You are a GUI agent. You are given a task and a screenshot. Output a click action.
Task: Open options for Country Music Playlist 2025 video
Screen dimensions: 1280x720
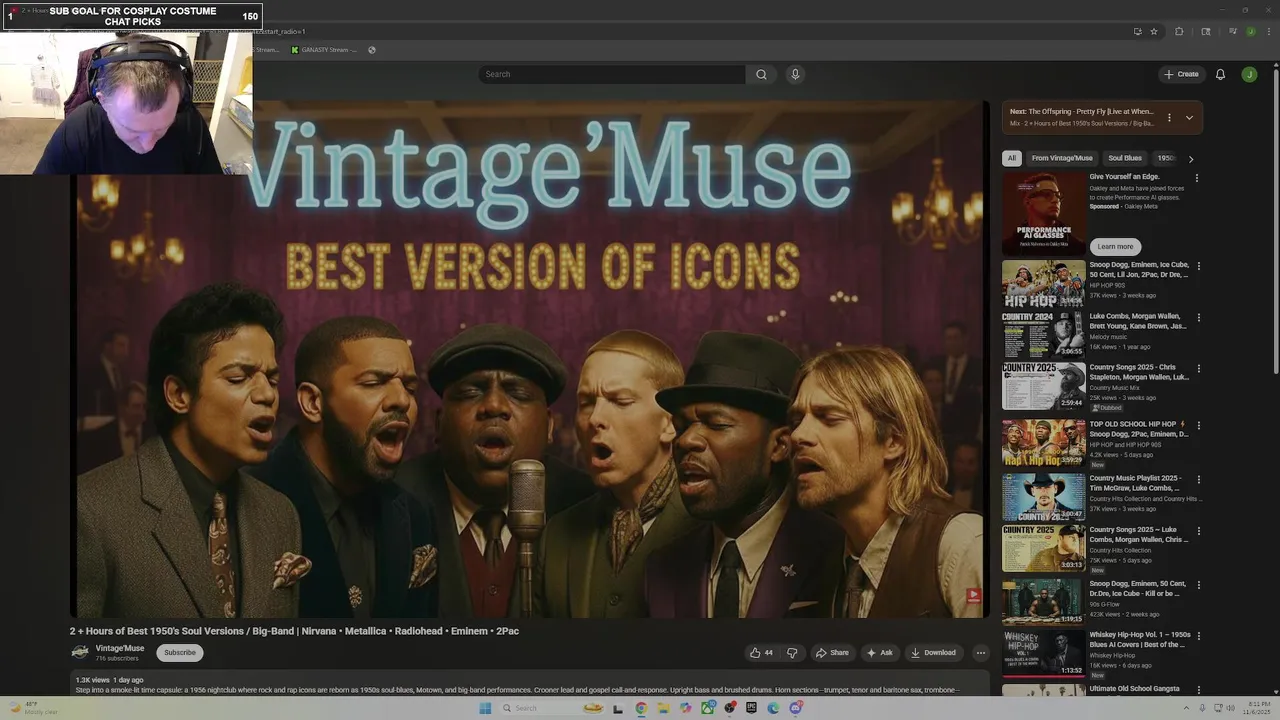[x=1198, y=479]
